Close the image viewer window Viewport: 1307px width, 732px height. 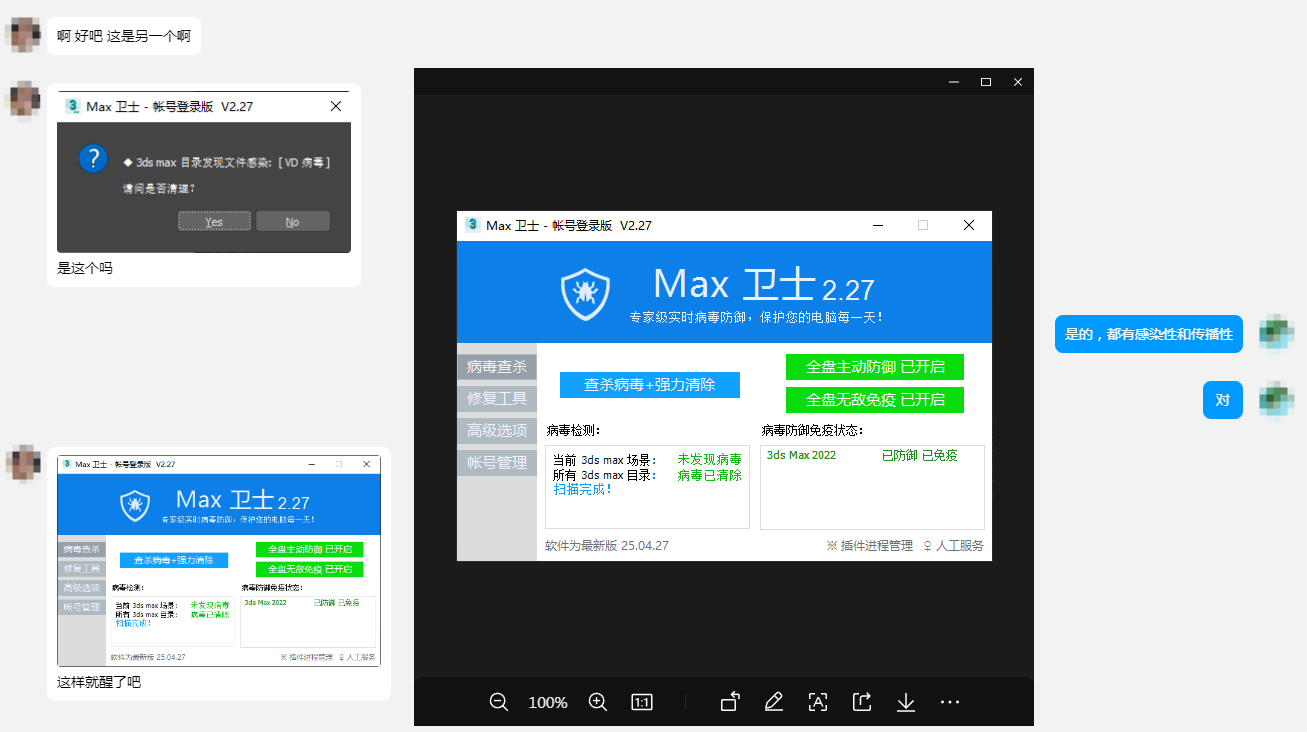click(1018, 82)
